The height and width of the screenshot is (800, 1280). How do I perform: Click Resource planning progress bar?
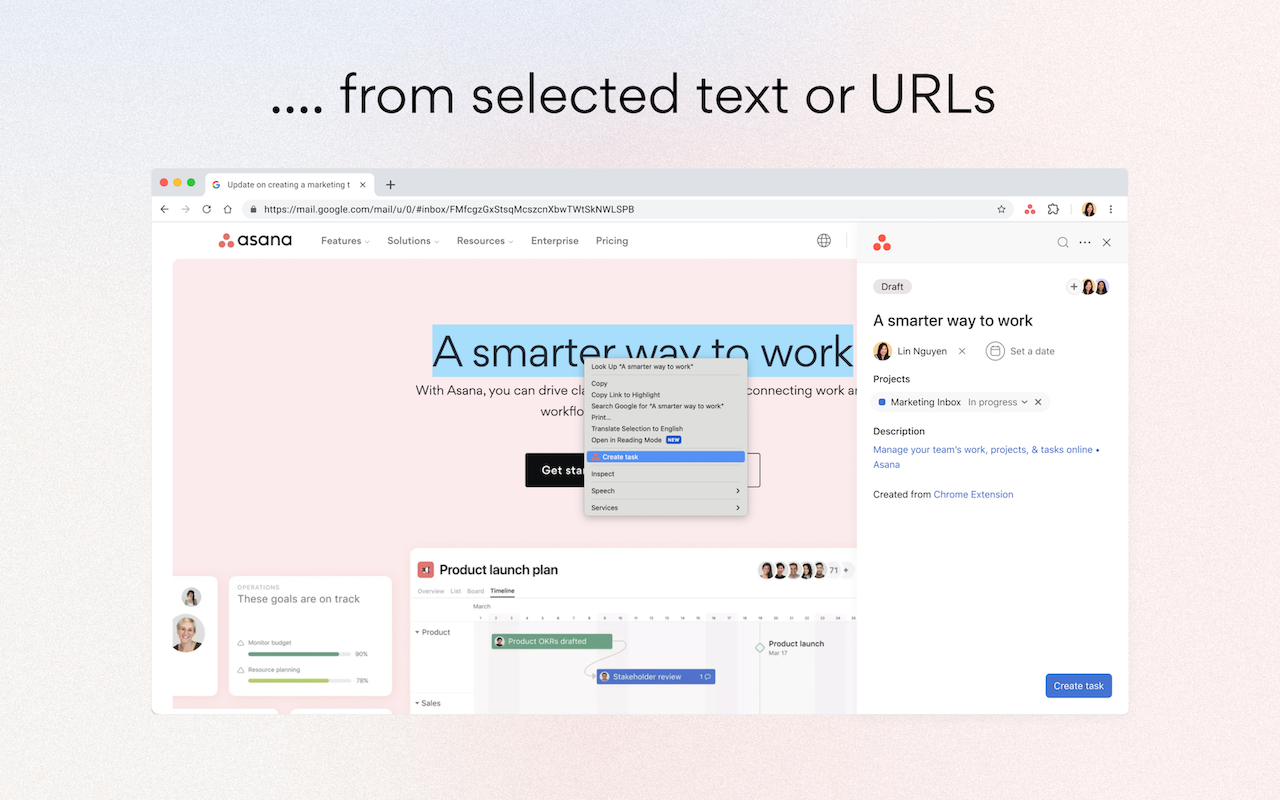pyautogui.click(x=299, y=680)
